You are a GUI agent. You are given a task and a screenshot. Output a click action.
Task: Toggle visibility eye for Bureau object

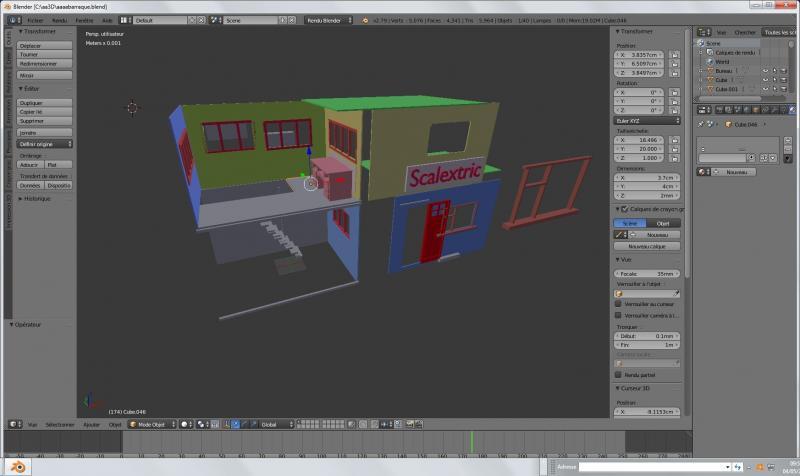tap(765, 71)
